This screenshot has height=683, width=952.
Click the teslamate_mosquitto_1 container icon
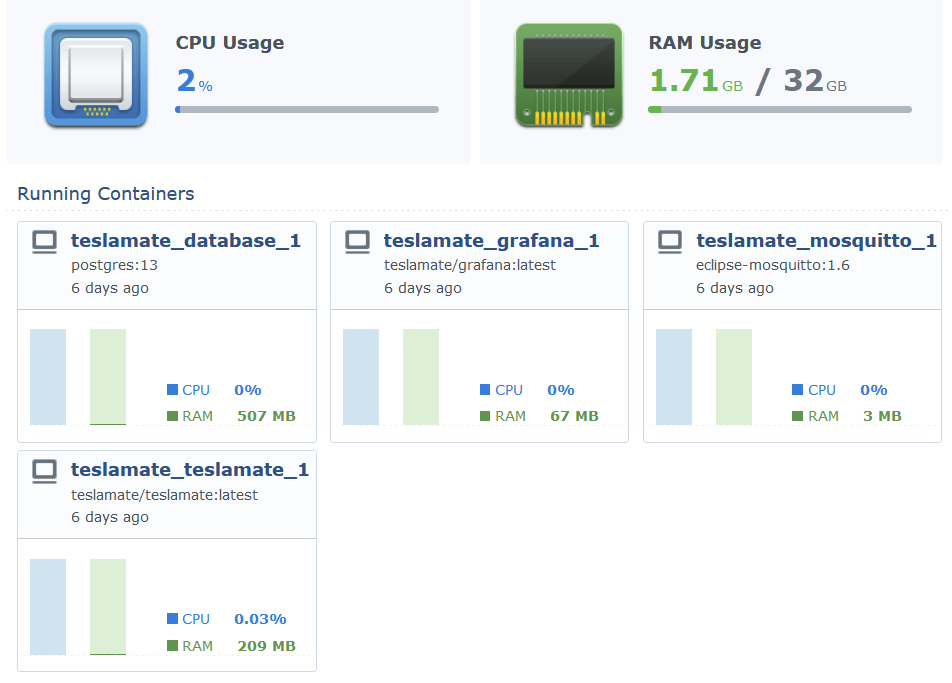670,242
